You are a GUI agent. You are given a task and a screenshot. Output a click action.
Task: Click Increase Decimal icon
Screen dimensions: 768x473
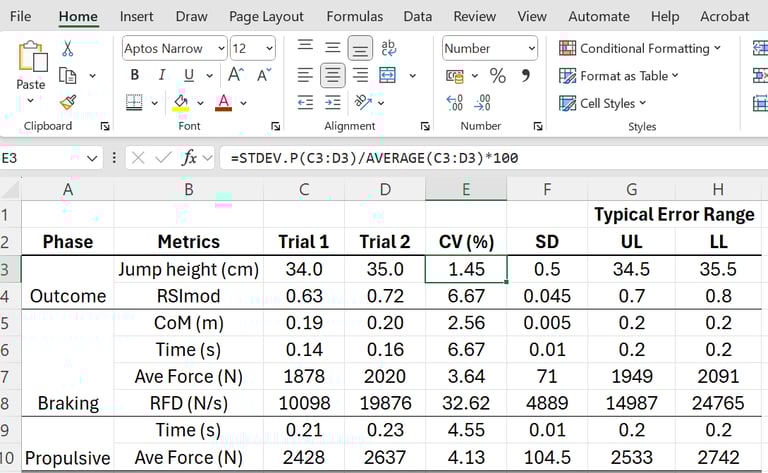point(455,102)
